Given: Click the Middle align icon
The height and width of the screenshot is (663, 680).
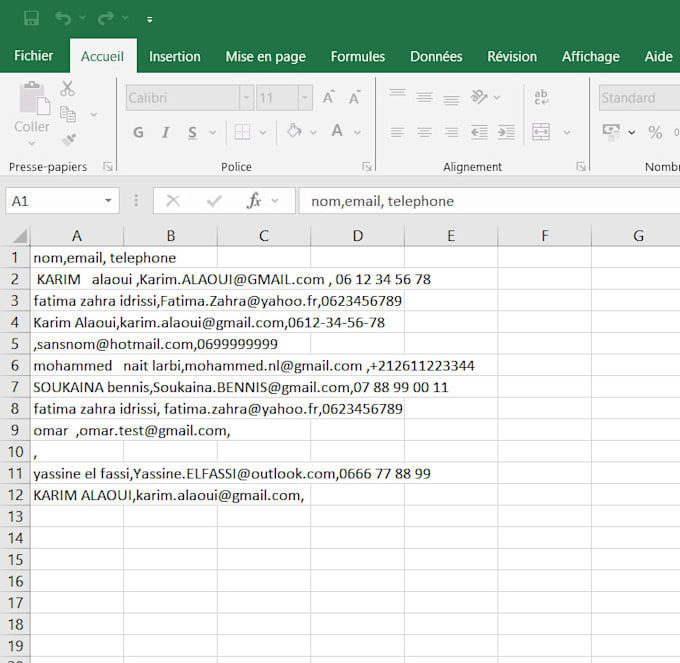Looking at the screenshot, I should tap(424, 97).
